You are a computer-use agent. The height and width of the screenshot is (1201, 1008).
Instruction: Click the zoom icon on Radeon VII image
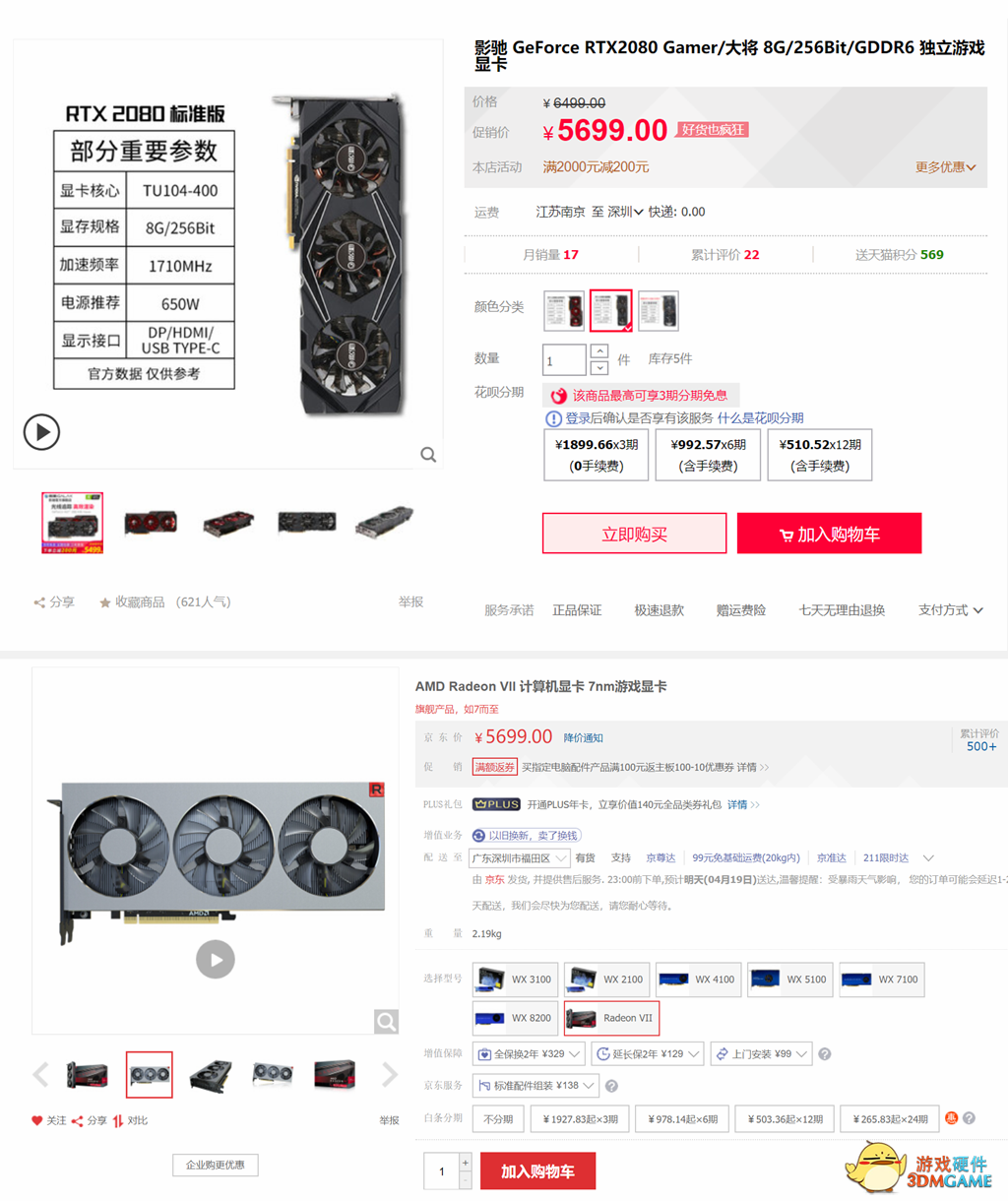[386, 1022]
